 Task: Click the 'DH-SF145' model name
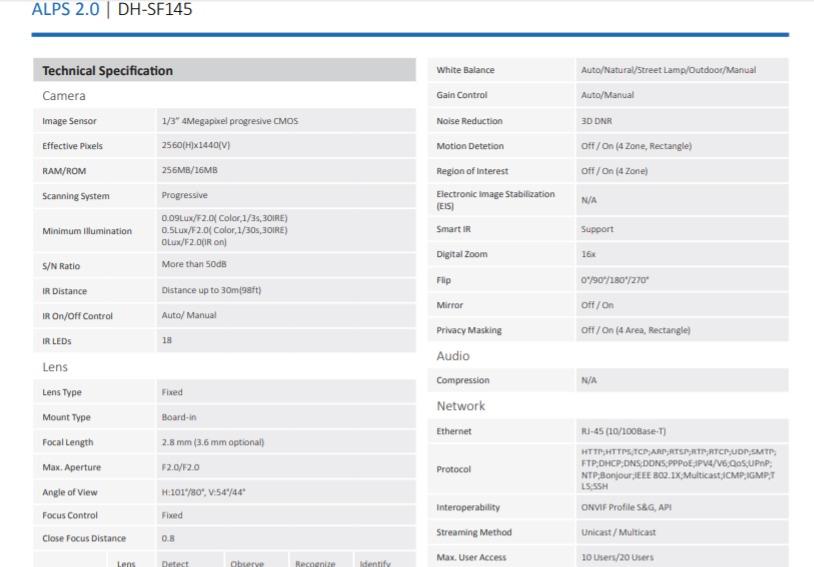pyautogui.click(x=155, y=9)
